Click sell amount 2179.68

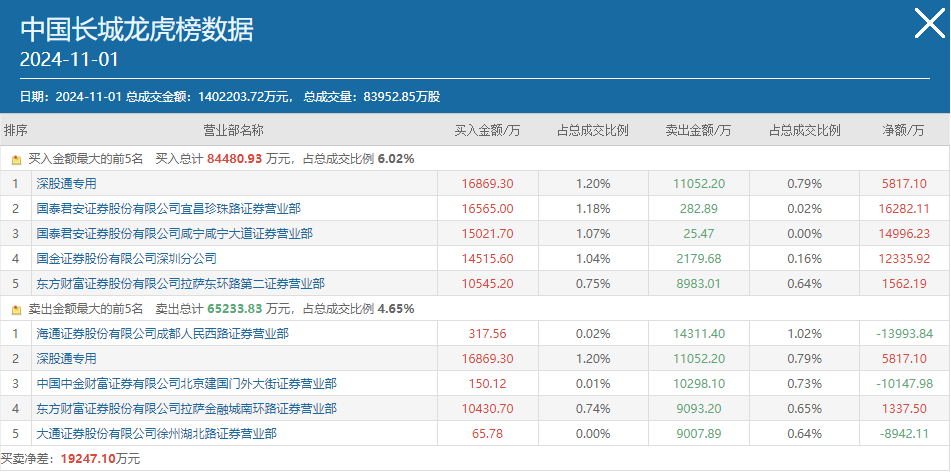point(699,259)
